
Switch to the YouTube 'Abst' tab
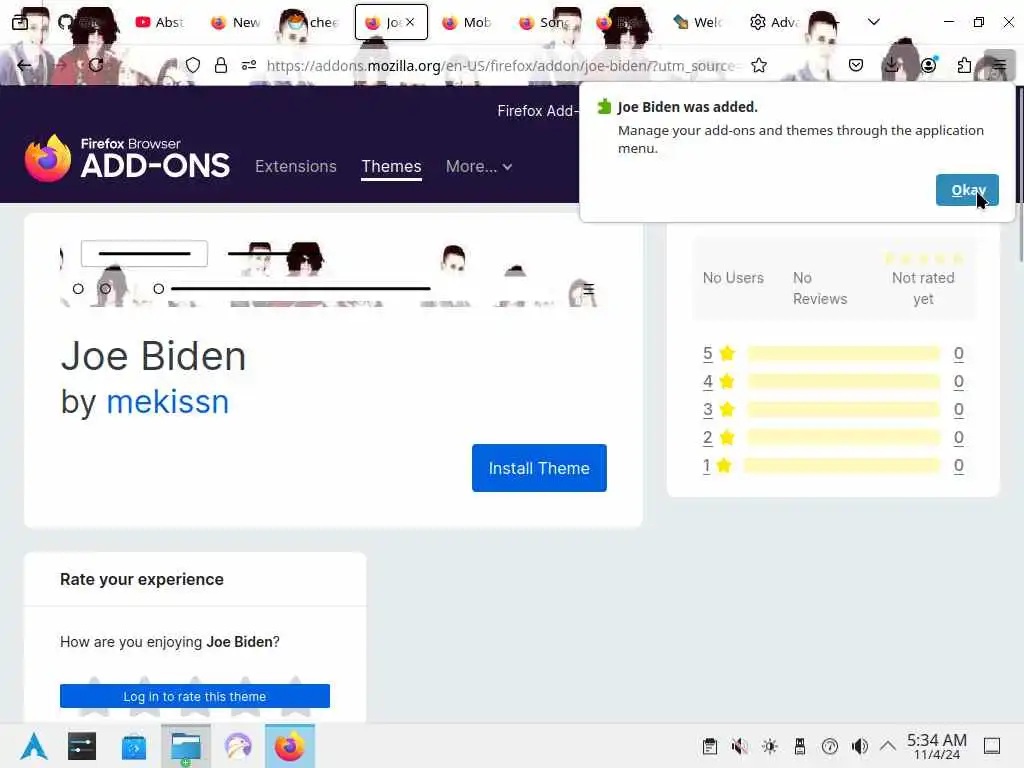pyautogui.click(x=159, y=22)
